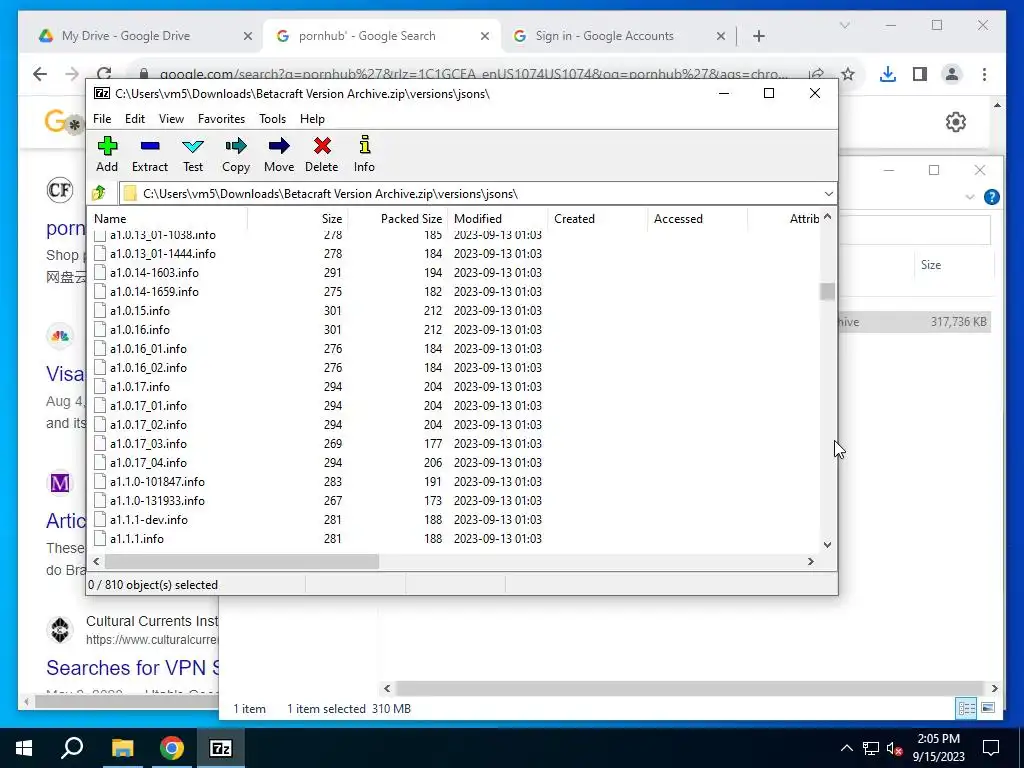Open the View menu

[171, 119]
